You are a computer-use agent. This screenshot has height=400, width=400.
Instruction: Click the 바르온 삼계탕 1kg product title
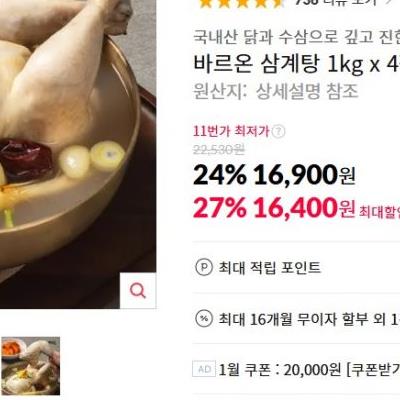pos(296,64)
